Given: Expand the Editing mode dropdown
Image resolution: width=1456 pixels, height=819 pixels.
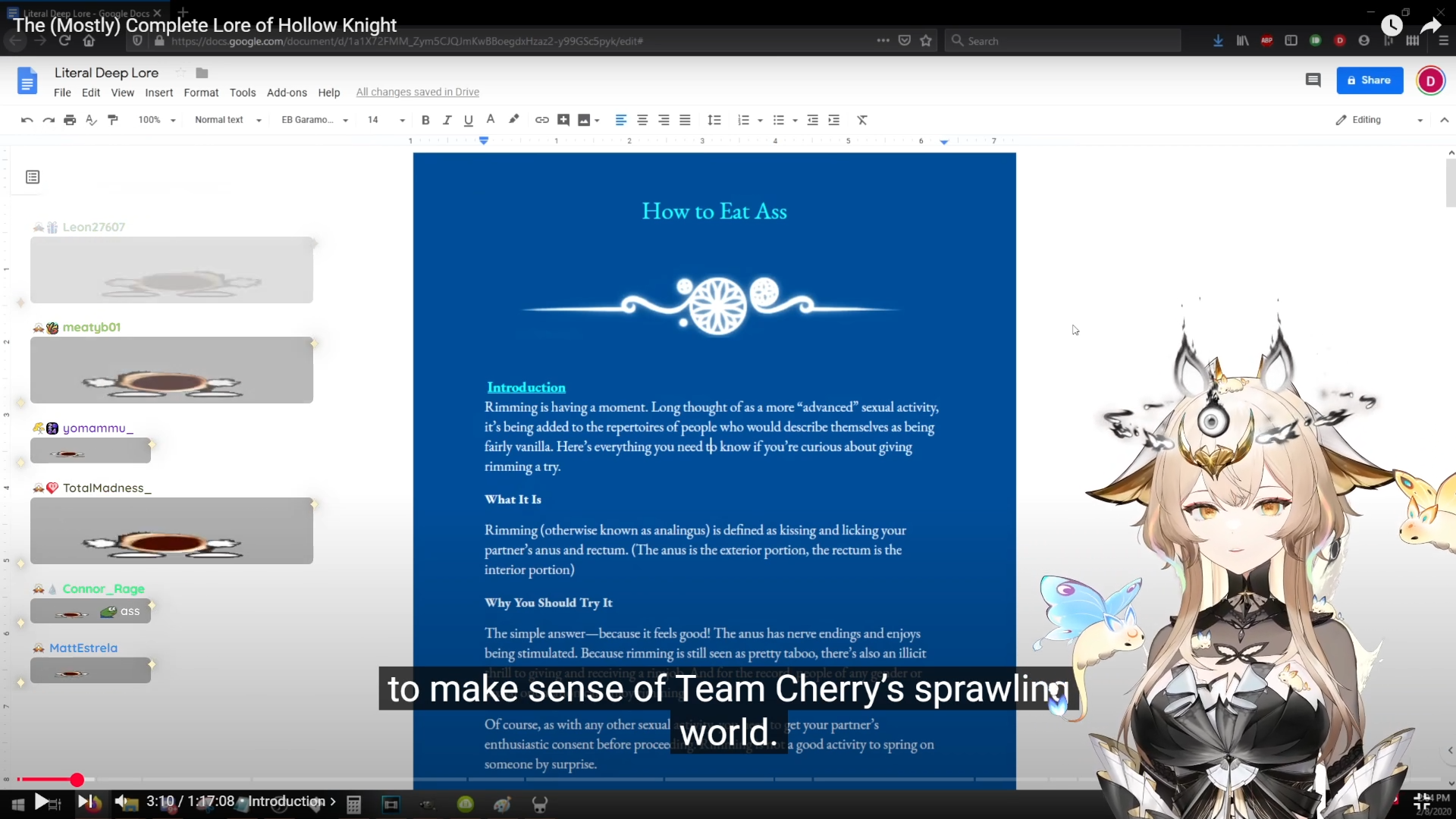Looking at the screenshot, I should tap(1380, 120).
